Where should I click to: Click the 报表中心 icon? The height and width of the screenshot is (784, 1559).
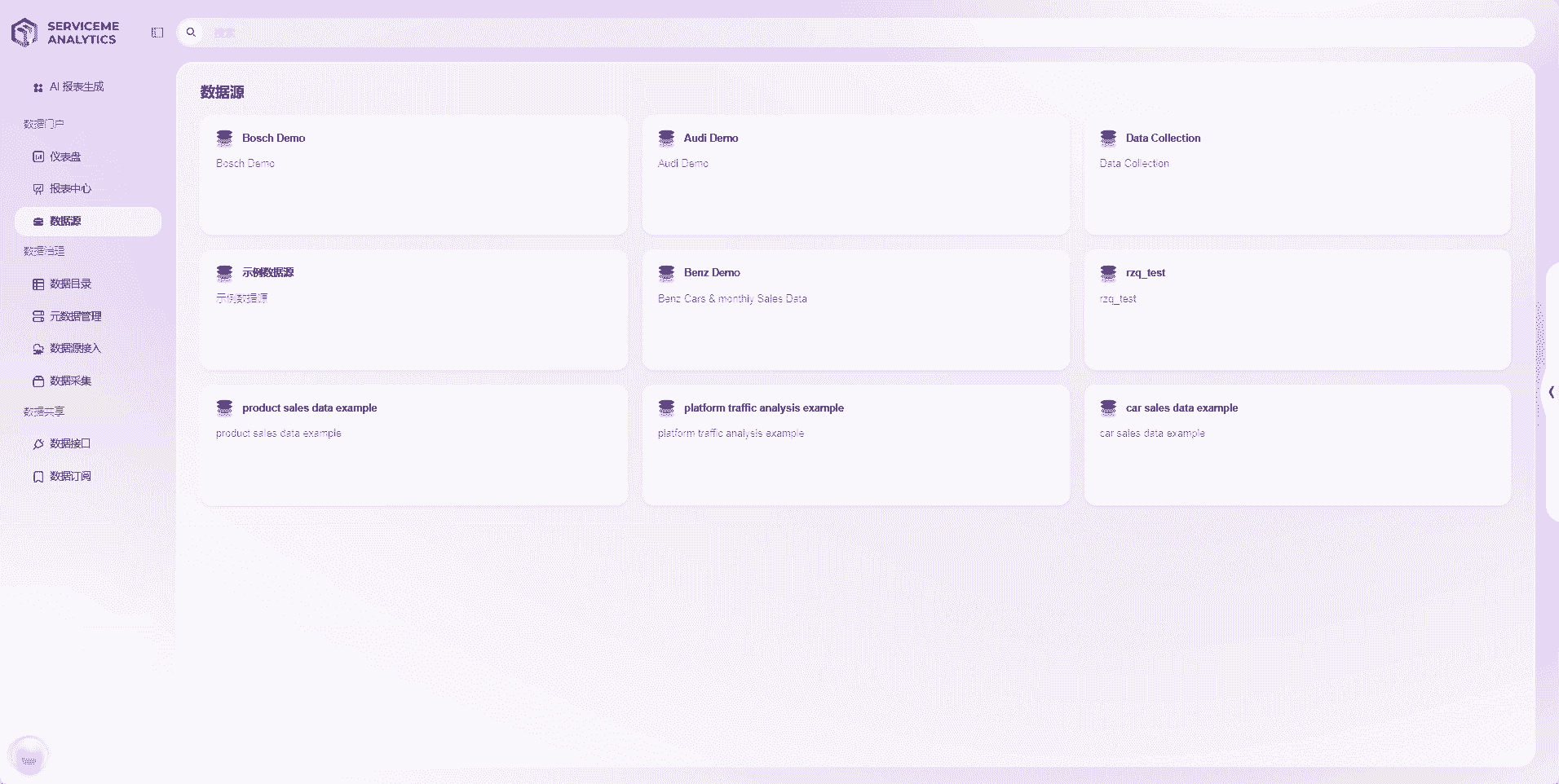click(x=38, y=189)
